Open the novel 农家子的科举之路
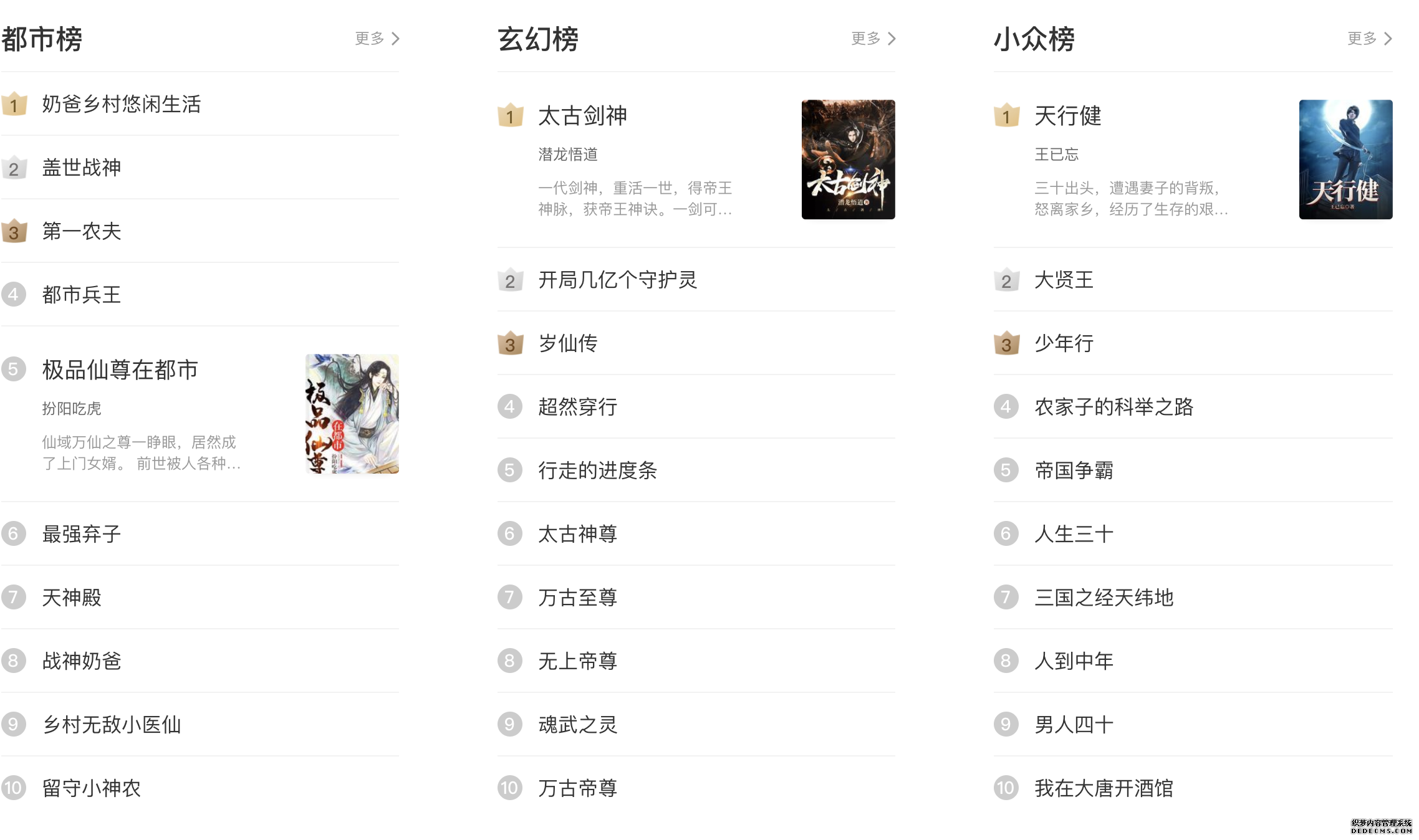This screenshot has width=1419, height=840. (x=1112, y=408)
